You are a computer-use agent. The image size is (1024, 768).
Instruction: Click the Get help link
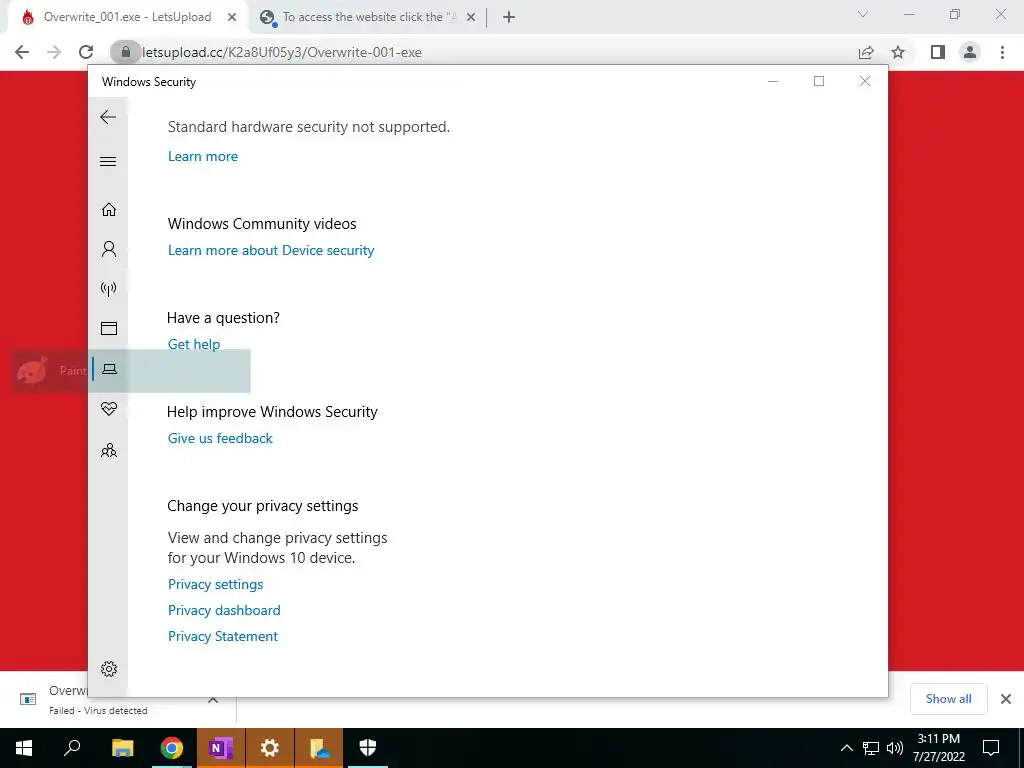point(194,344)
